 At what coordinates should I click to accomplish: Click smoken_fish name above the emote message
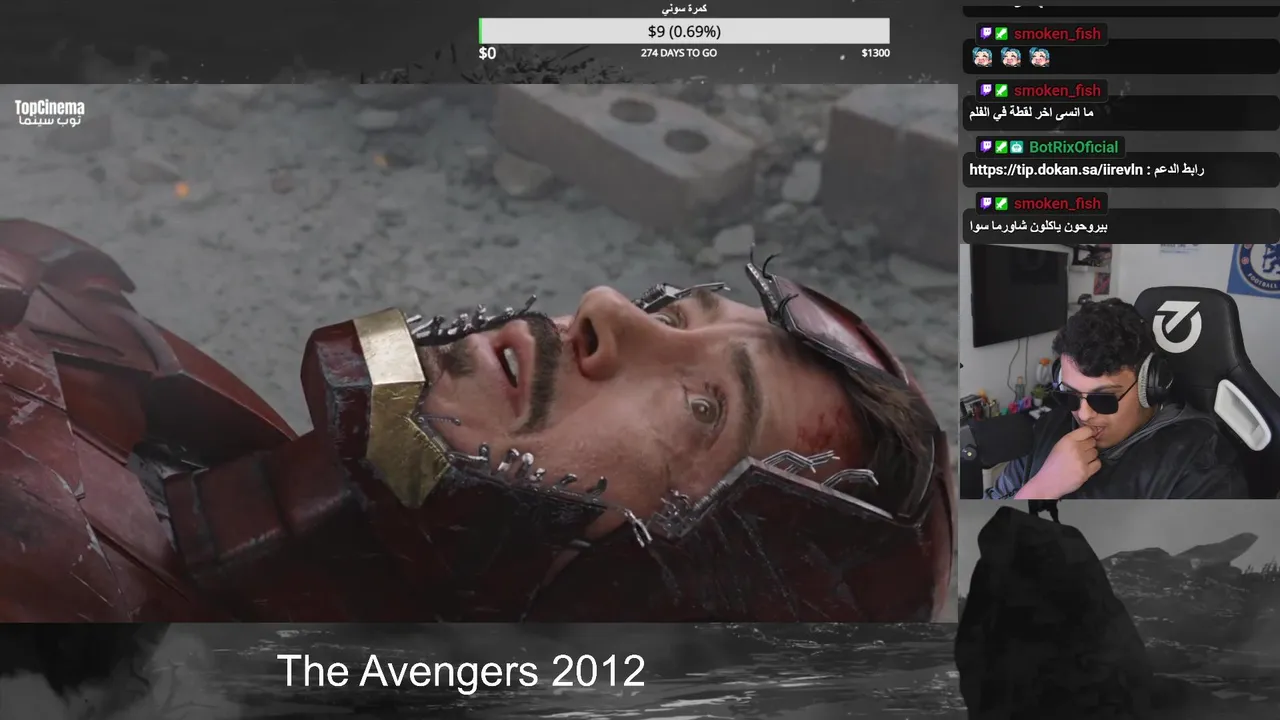point(1057,34)
